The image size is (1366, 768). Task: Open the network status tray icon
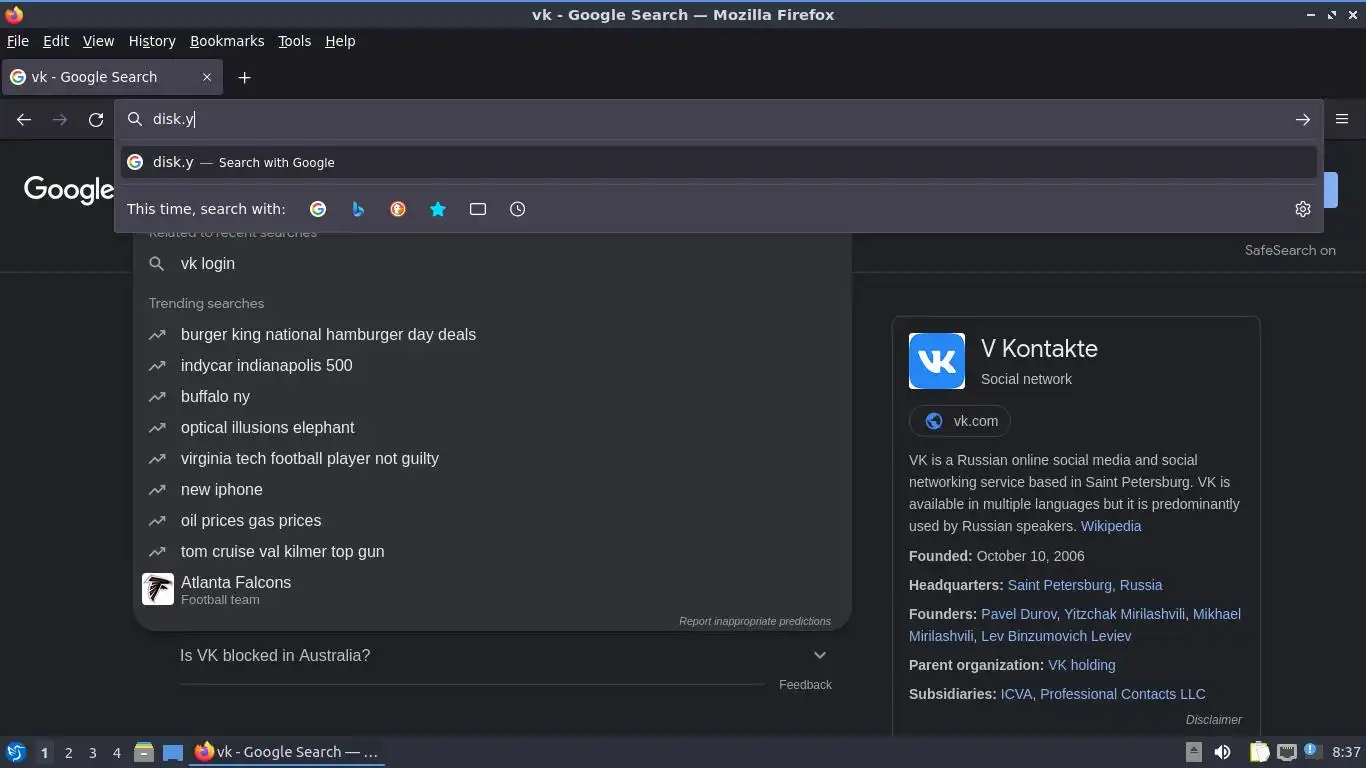1287,752
